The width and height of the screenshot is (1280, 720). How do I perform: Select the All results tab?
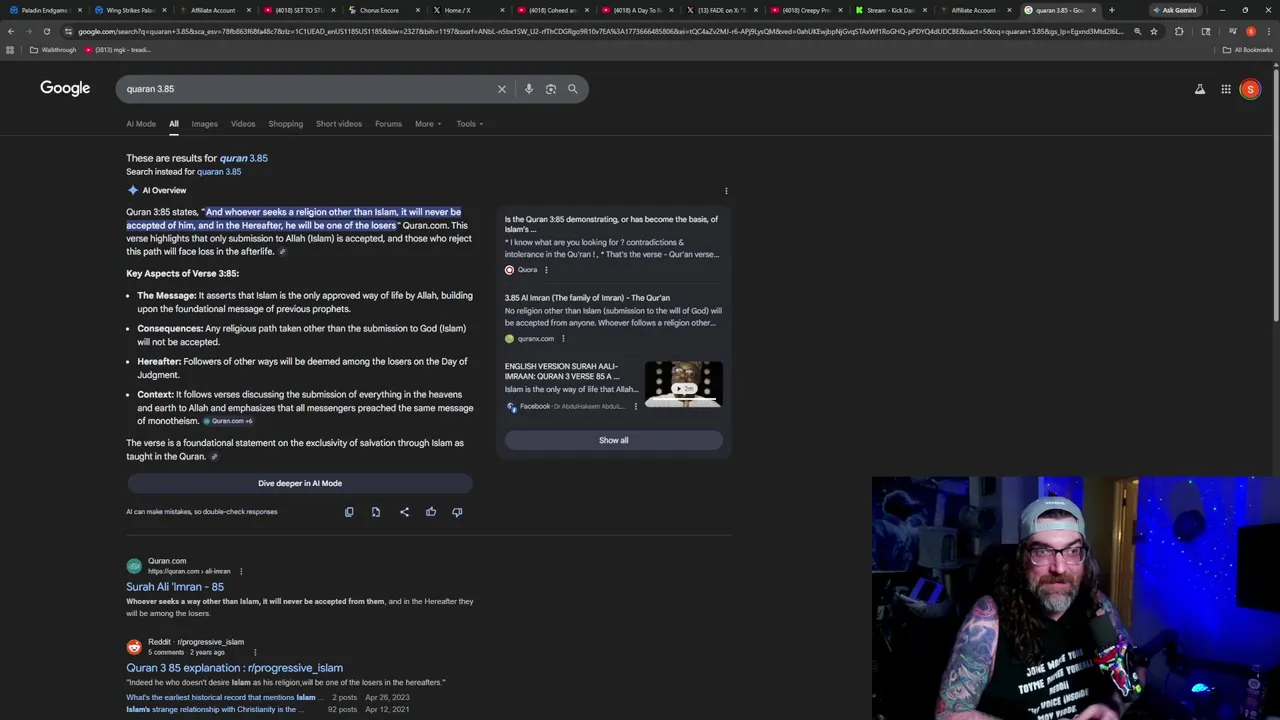[173, 124]
